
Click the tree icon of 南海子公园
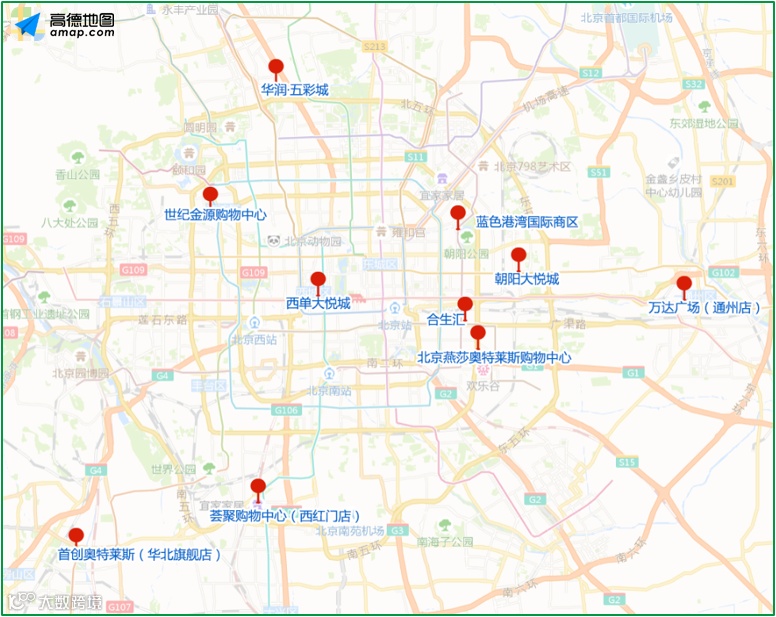[x=444, y=525]
